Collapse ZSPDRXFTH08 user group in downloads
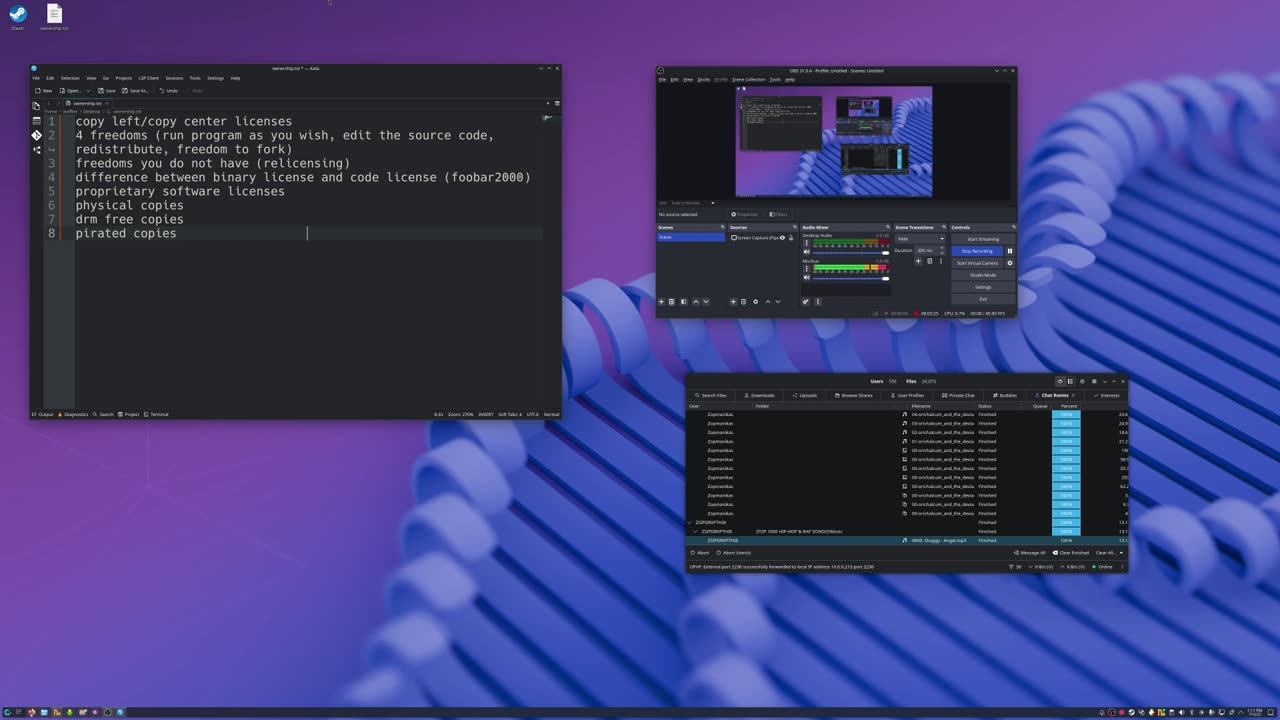The width and height of the screenshot is (1280, 720). pyautogui.click(x=690, y=522)
